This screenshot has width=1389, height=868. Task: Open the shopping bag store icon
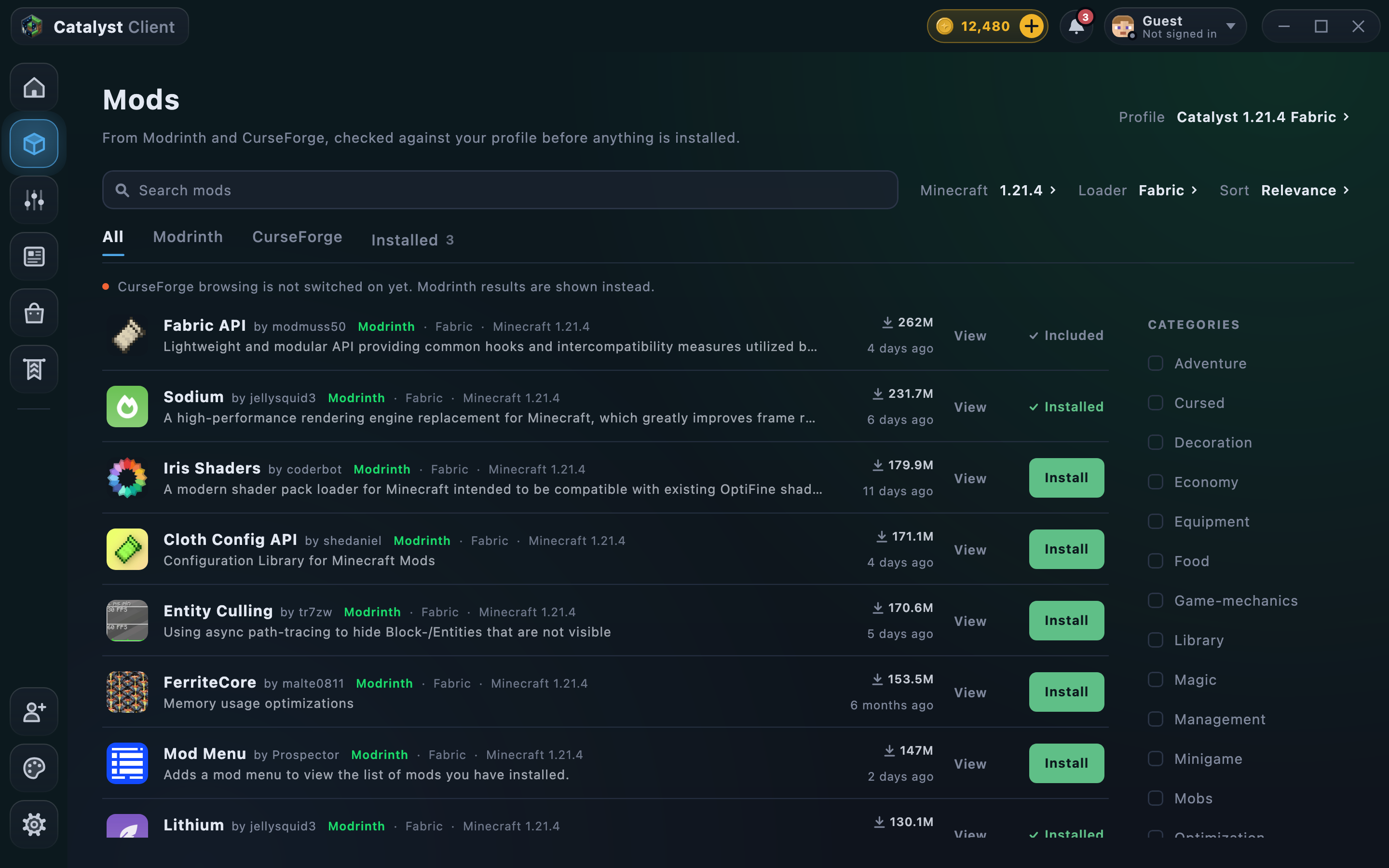34,313
